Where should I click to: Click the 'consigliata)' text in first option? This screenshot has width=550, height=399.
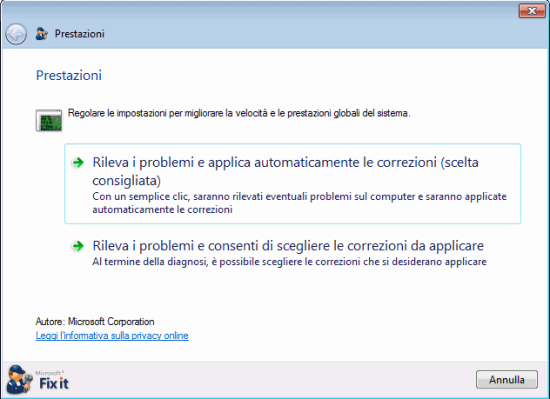tap(127, 181)
